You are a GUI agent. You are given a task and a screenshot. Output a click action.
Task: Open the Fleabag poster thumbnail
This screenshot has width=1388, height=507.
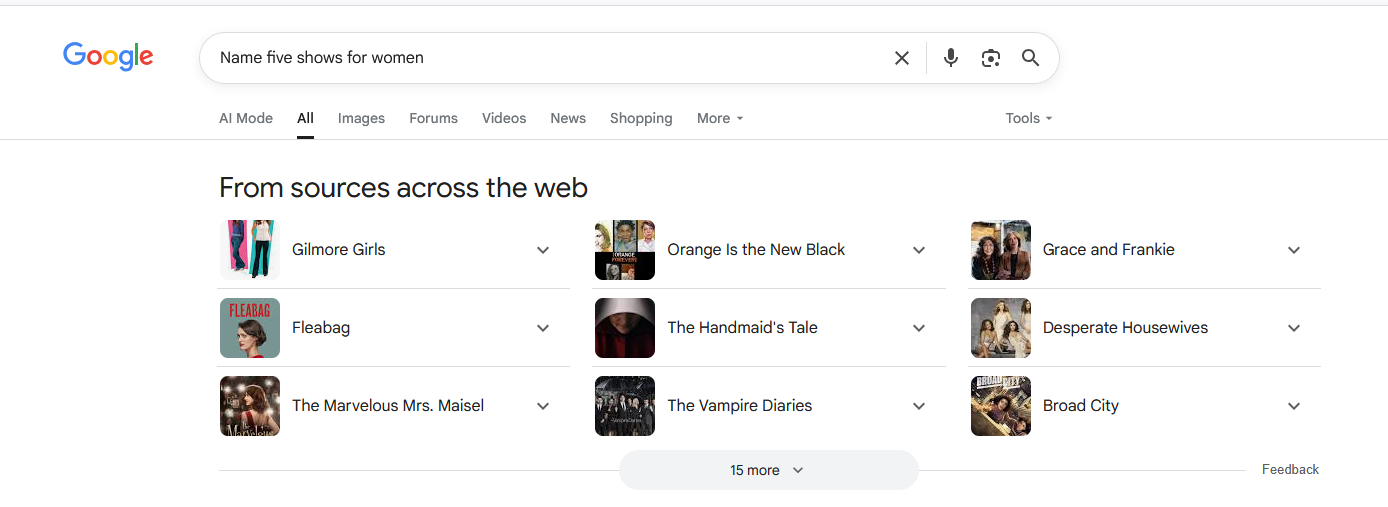point(250,328)
